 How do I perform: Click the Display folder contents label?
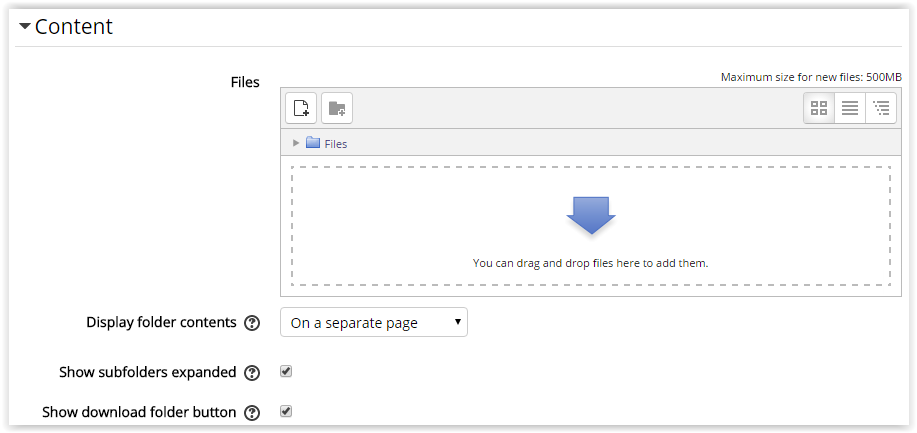[161, 322]
